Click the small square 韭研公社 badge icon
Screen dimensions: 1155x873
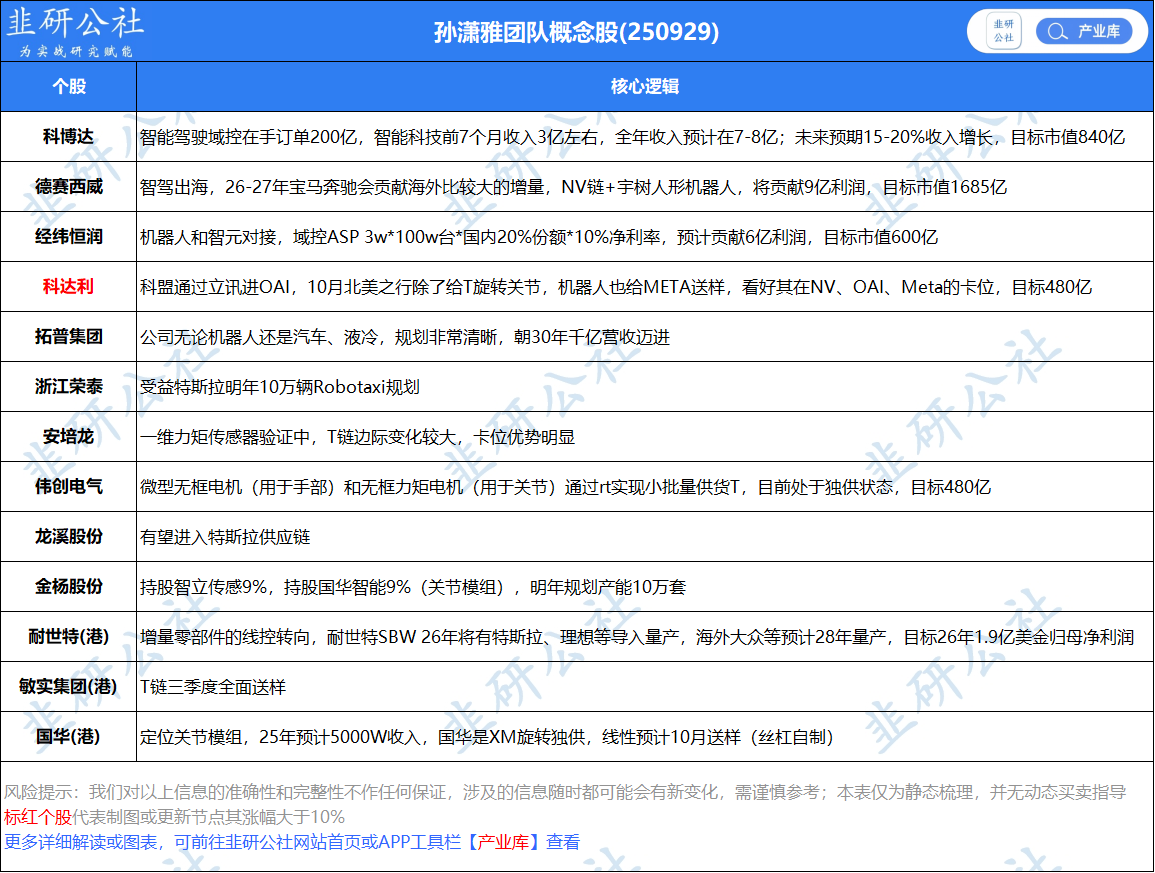(1003, 31)
